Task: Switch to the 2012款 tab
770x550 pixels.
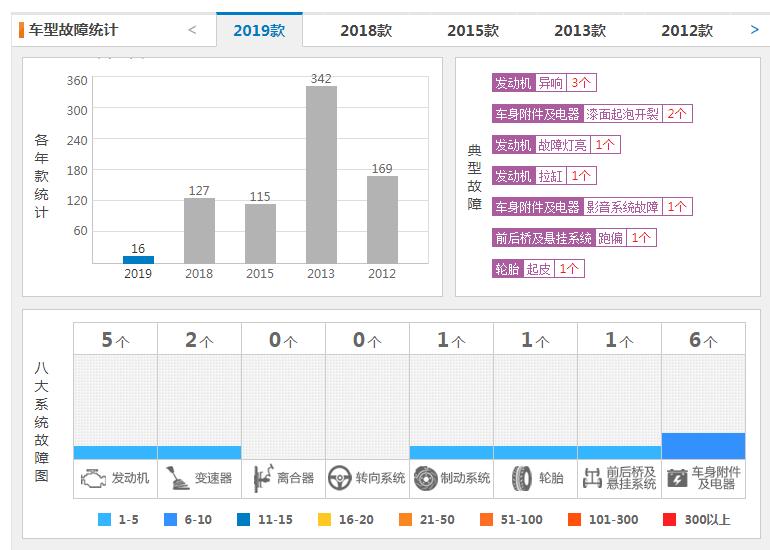Action: click(687, 30)
